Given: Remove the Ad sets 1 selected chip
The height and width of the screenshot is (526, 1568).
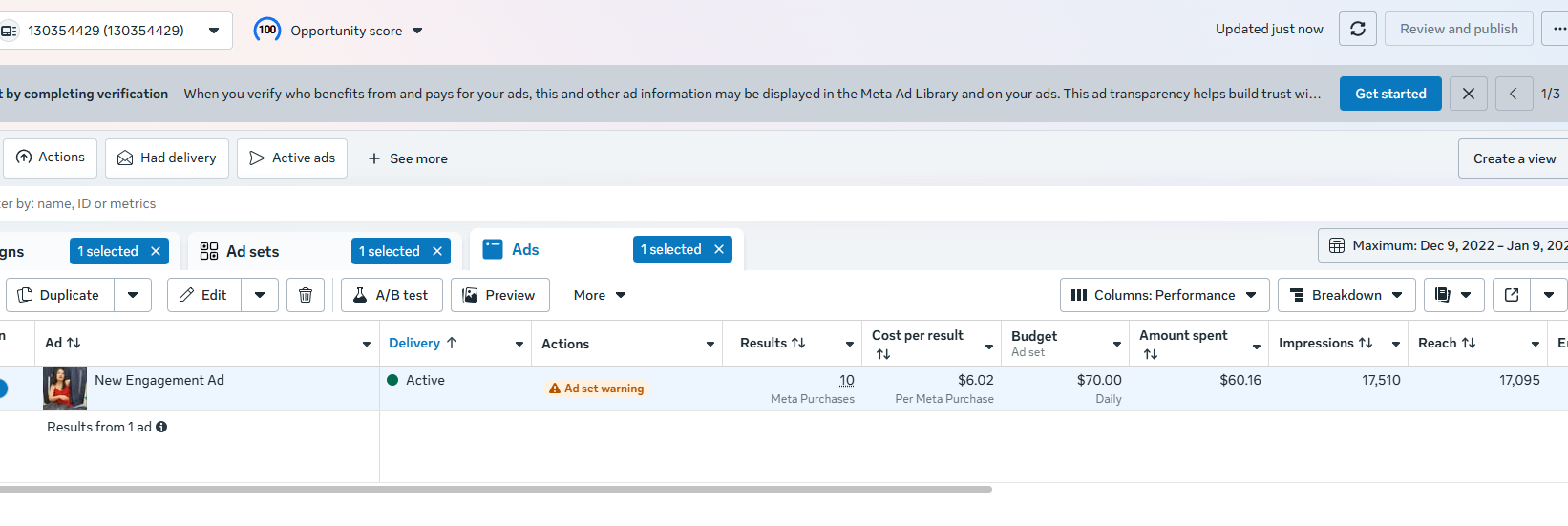Looking at the screenshot, I should point(437,251).
